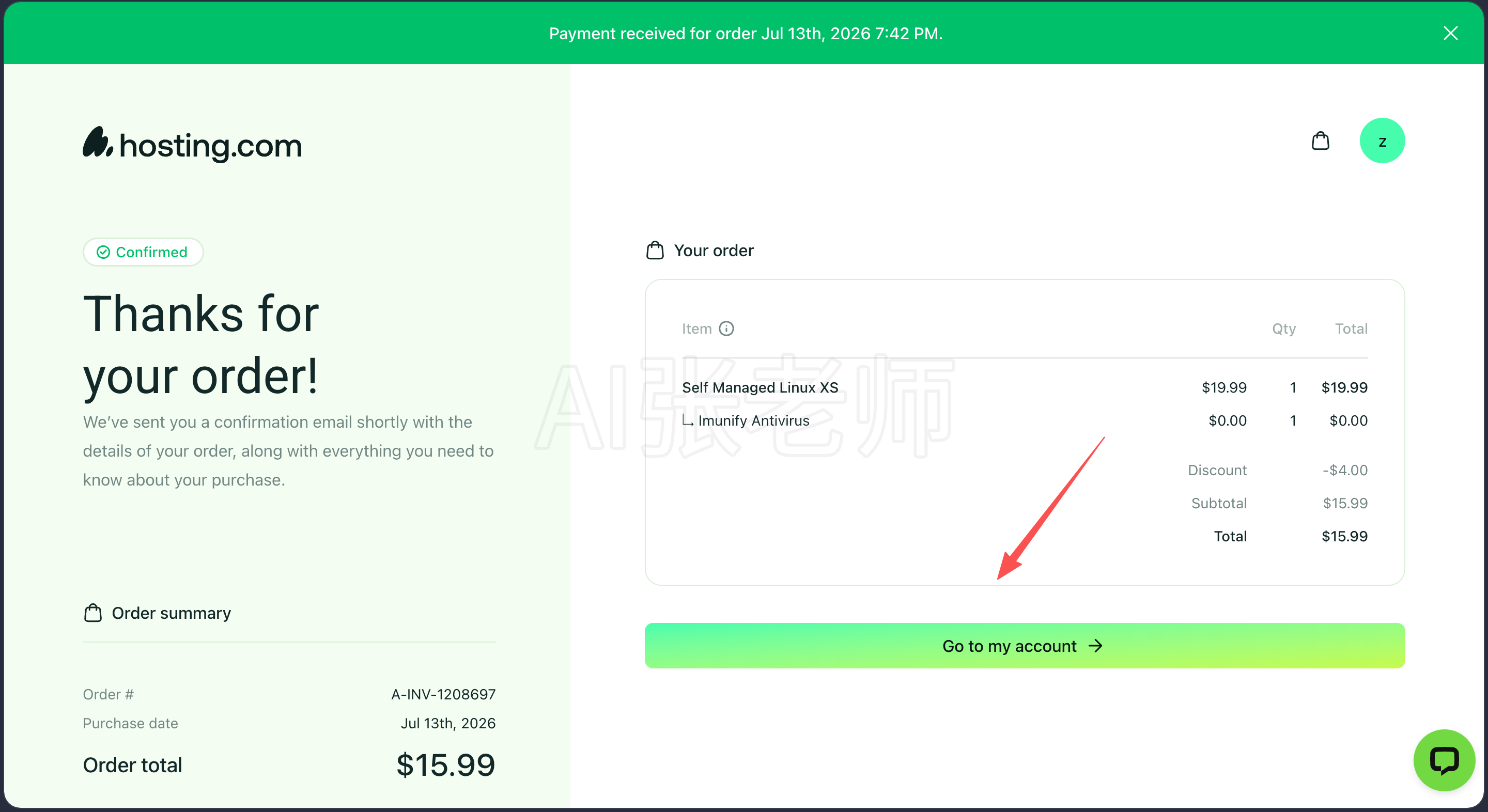
Task: Click Go to my account button
Action: 1024,646
